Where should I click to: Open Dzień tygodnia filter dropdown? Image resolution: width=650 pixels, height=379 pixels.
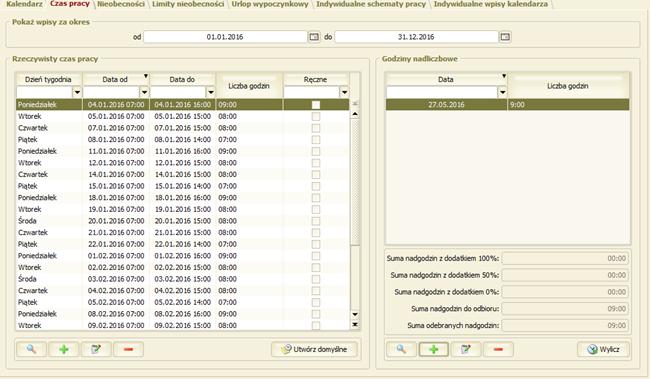pyautogui.click(x=77, y=92)
